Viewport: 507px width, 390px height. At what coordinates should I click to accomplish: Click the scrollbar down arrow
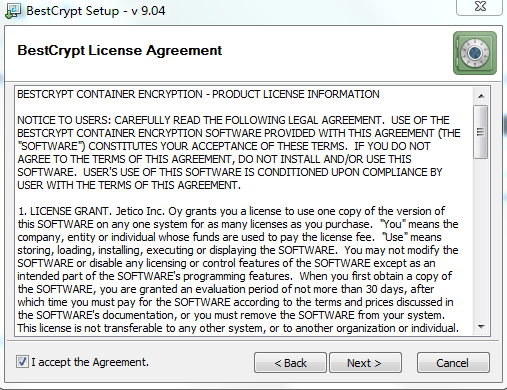[x=481, y=327]
